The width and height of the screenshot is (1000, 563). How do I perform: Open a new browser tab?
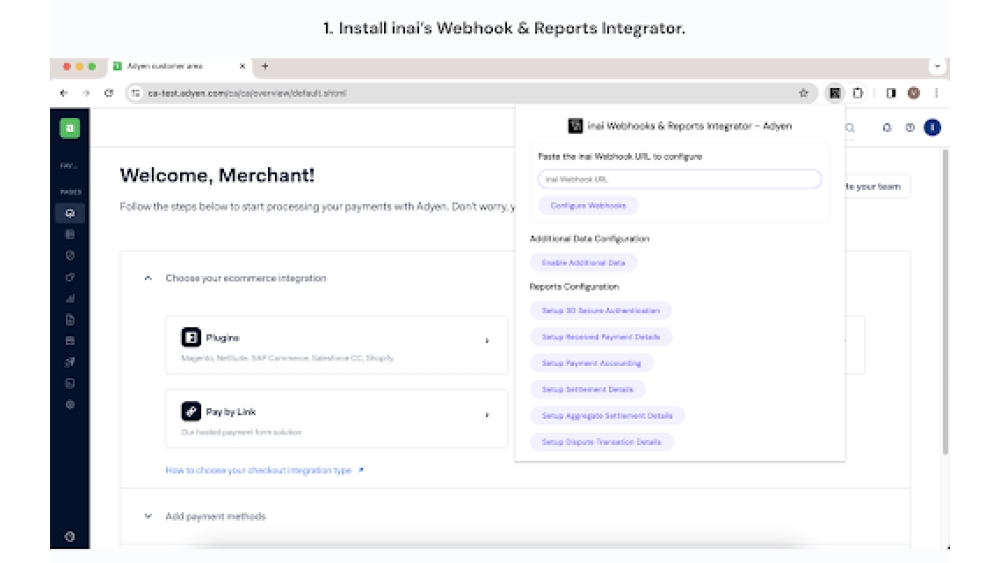click(x=265, y=66)
